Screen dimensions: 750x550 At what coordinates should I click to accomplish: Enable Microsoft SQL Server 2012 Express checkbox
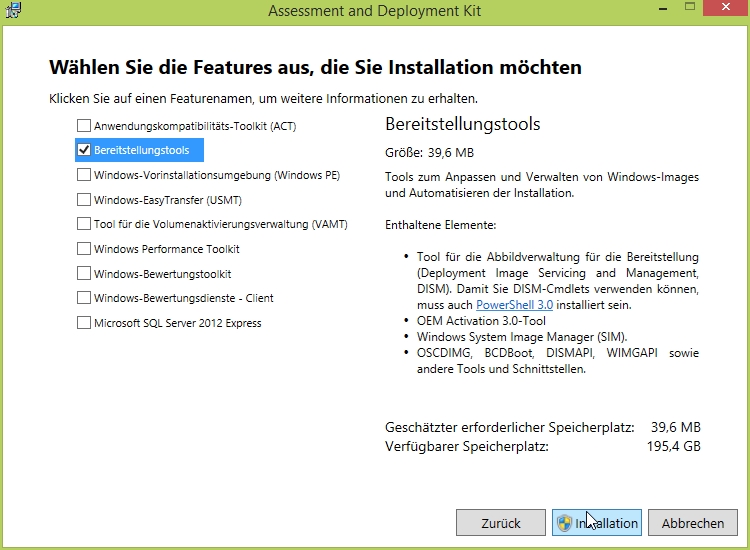tap(84, 323)
